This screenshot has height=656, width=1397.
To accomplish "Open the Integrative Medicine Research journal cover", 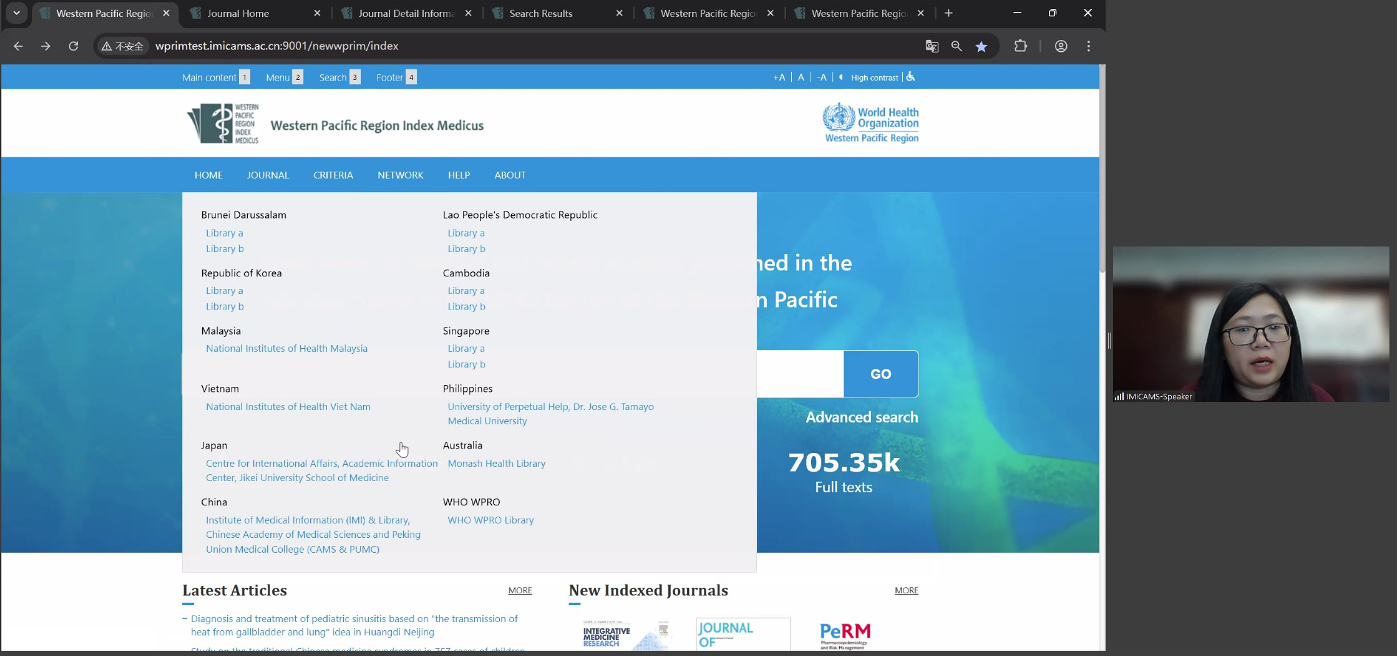I will pos(626,635).
